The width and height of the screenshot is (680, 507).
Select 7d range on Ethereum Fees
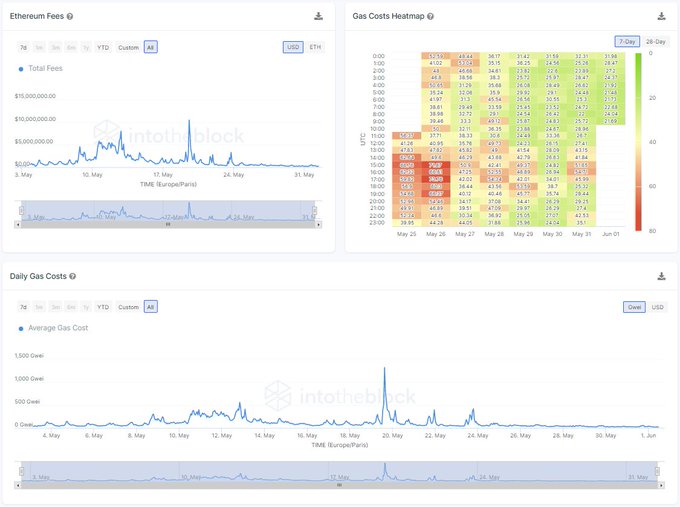(x=23, y=47)
